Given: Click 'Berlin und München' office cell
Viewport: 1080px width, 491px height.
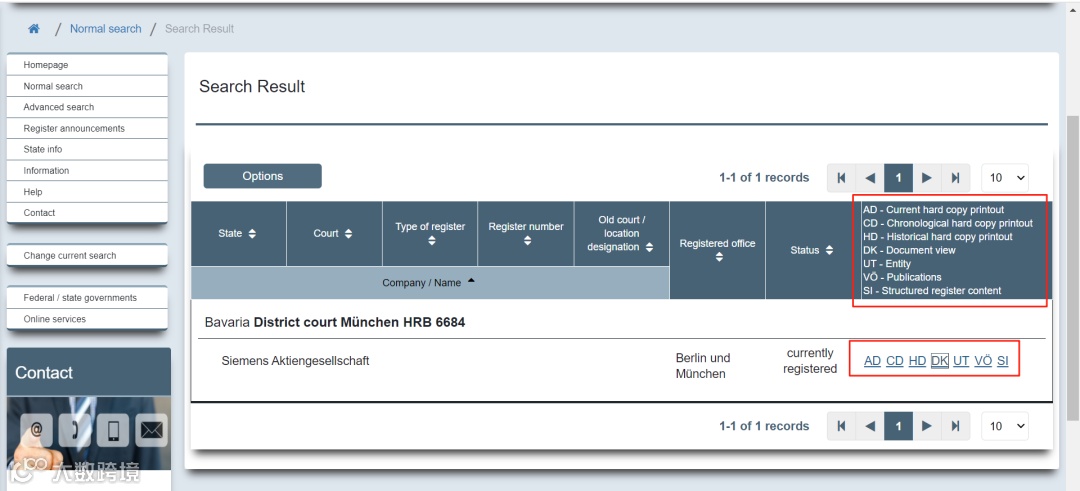Looking at the screenshot, I should (x=703, y=366).
